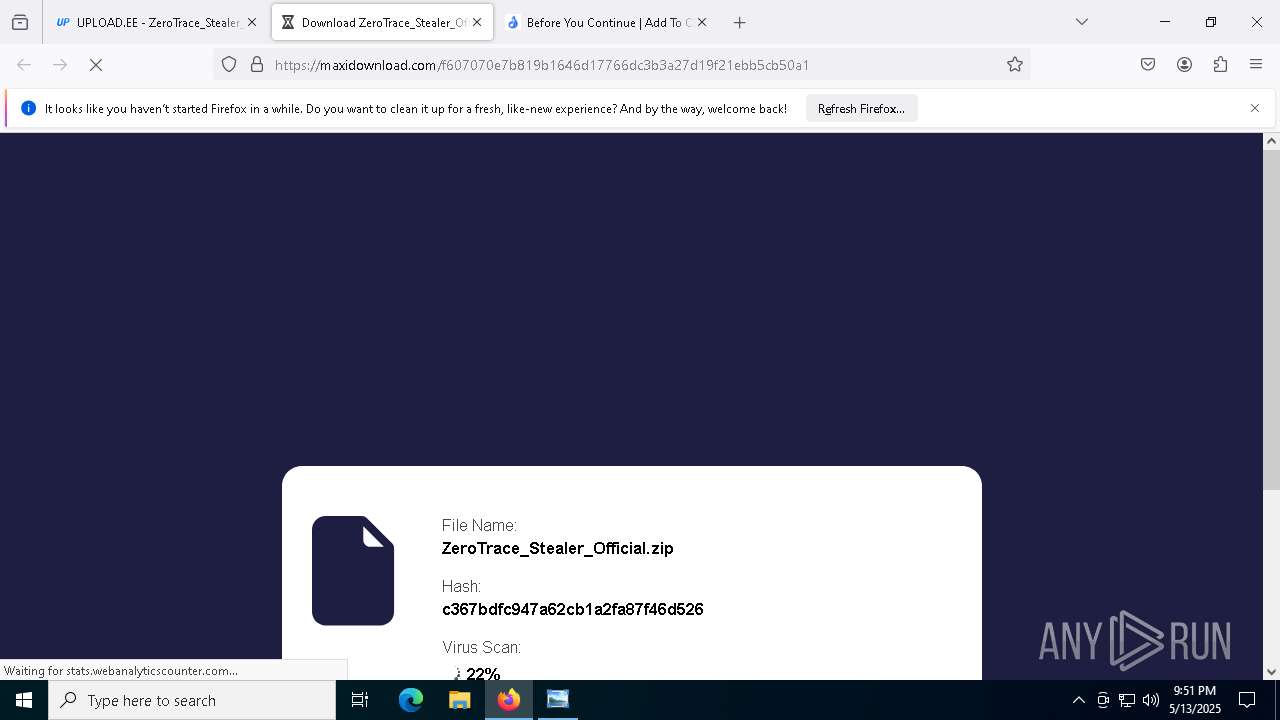
Task: Open Firefox View recent browsing icon
Action: [20, 22]
